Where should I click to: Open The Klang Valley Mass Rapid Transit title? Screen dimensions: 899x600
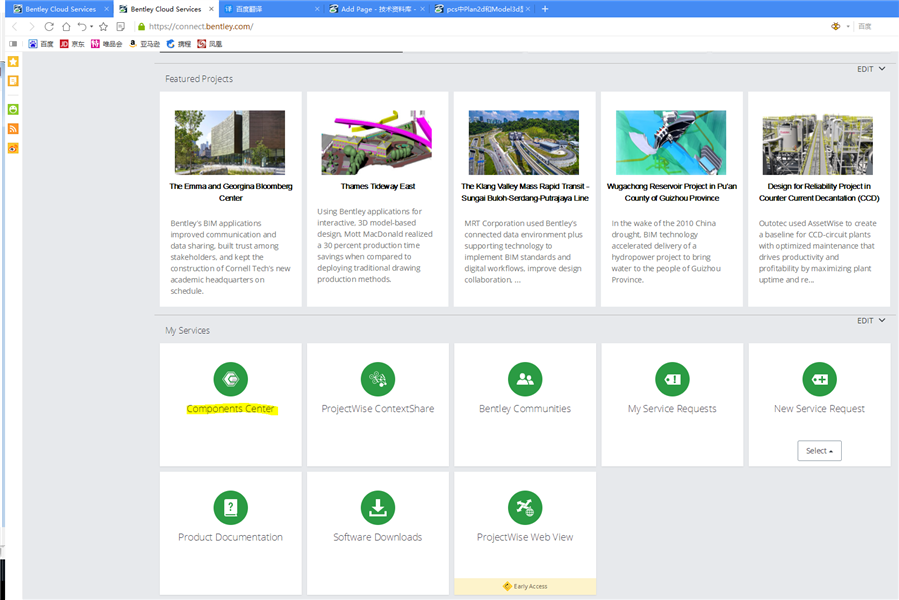click(x=525, y=192)
